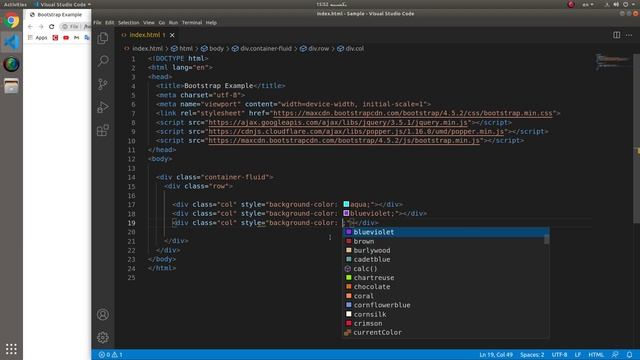This screenshot has height=360, width=640.
Task: Open the Source Control view
Action: tap(103, 84)
